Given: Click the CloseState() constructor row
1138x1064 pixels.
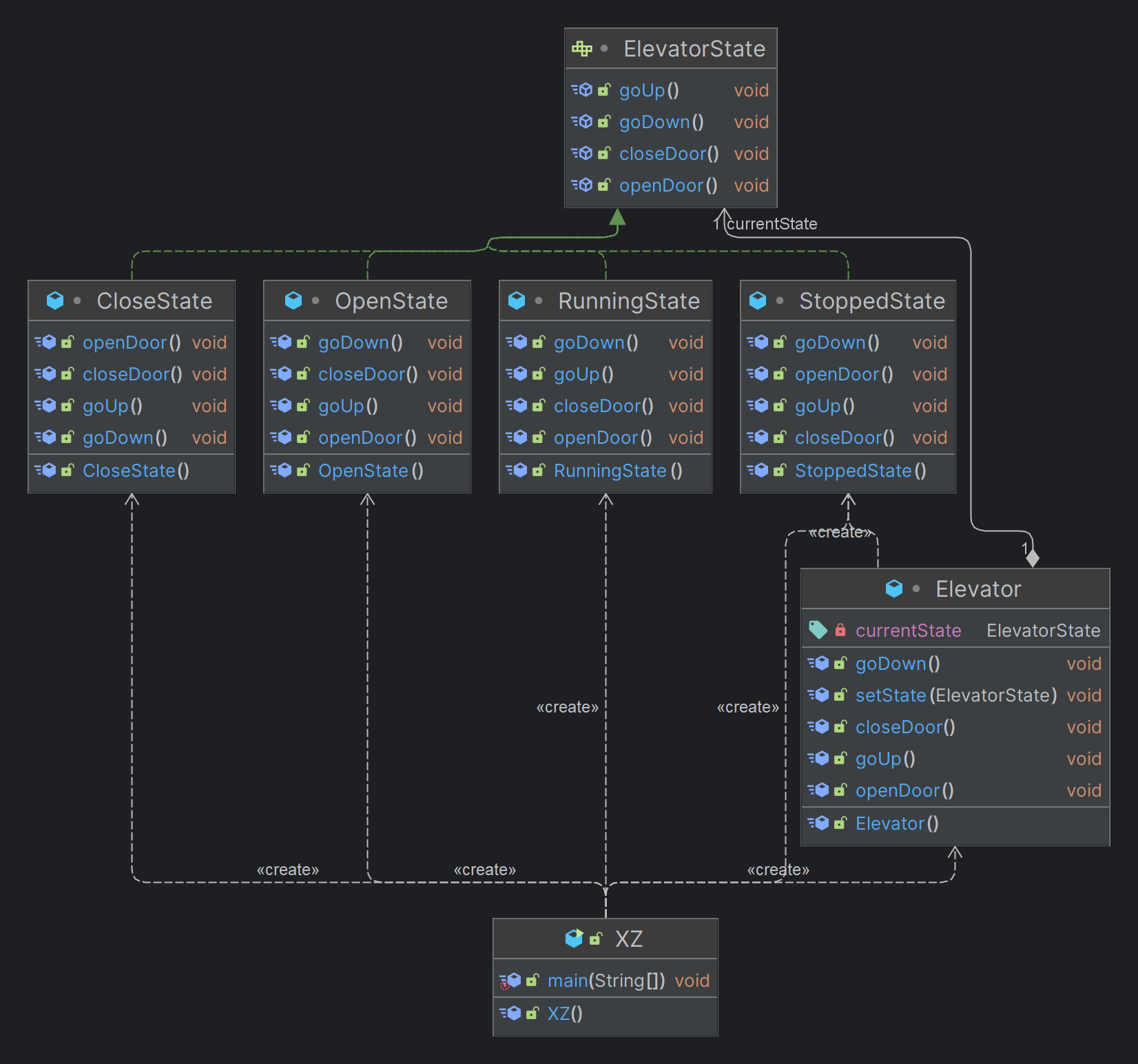Looking at the screenshot, I should click(132, 470).
